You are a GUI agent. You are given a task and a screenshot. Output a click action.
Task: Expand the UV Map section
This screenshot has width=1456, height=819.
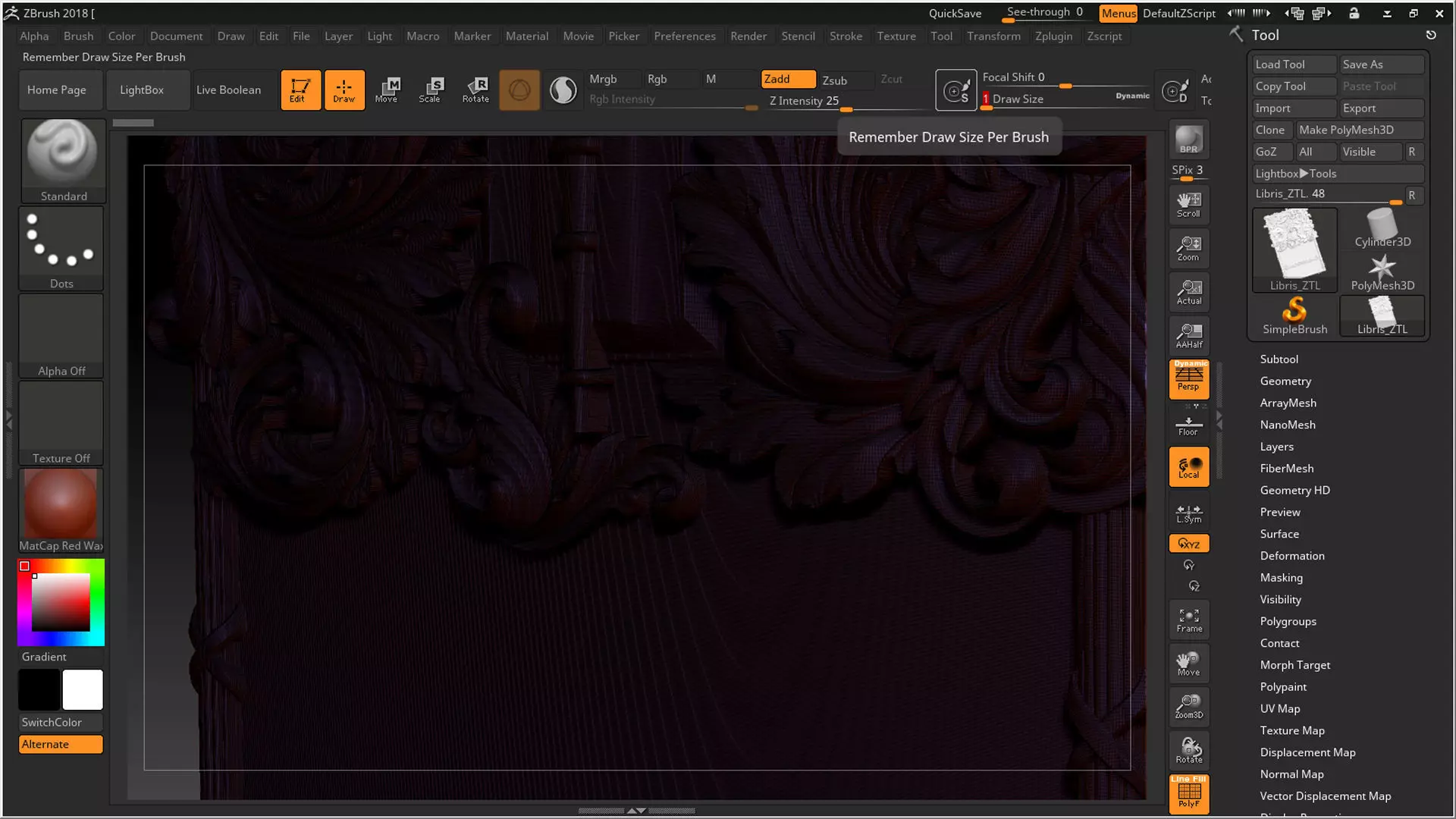click(x=1279, y=708)
